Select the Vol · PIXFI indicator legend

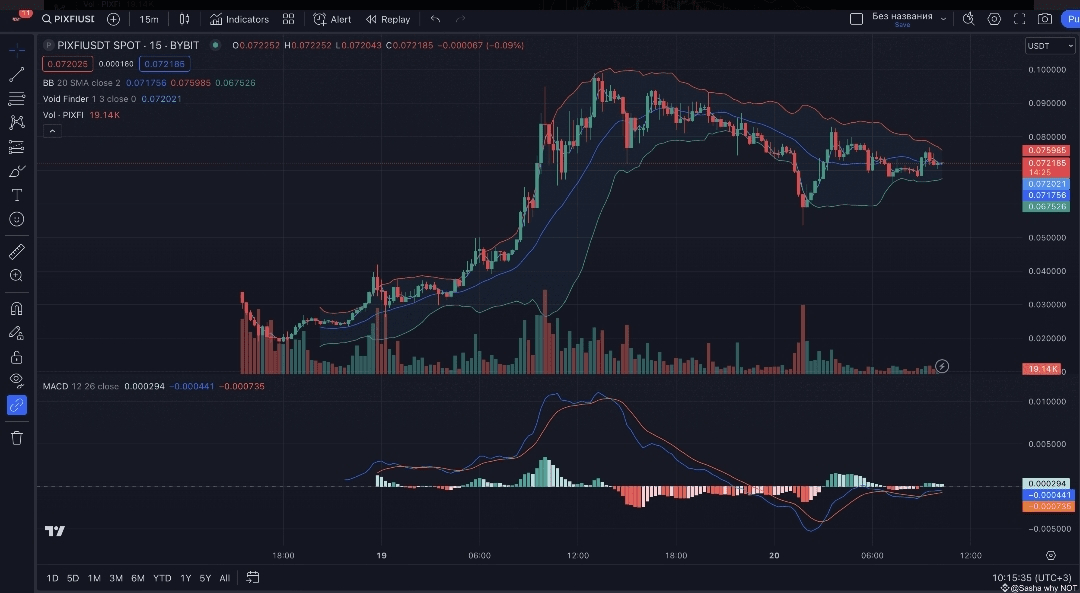63,114
